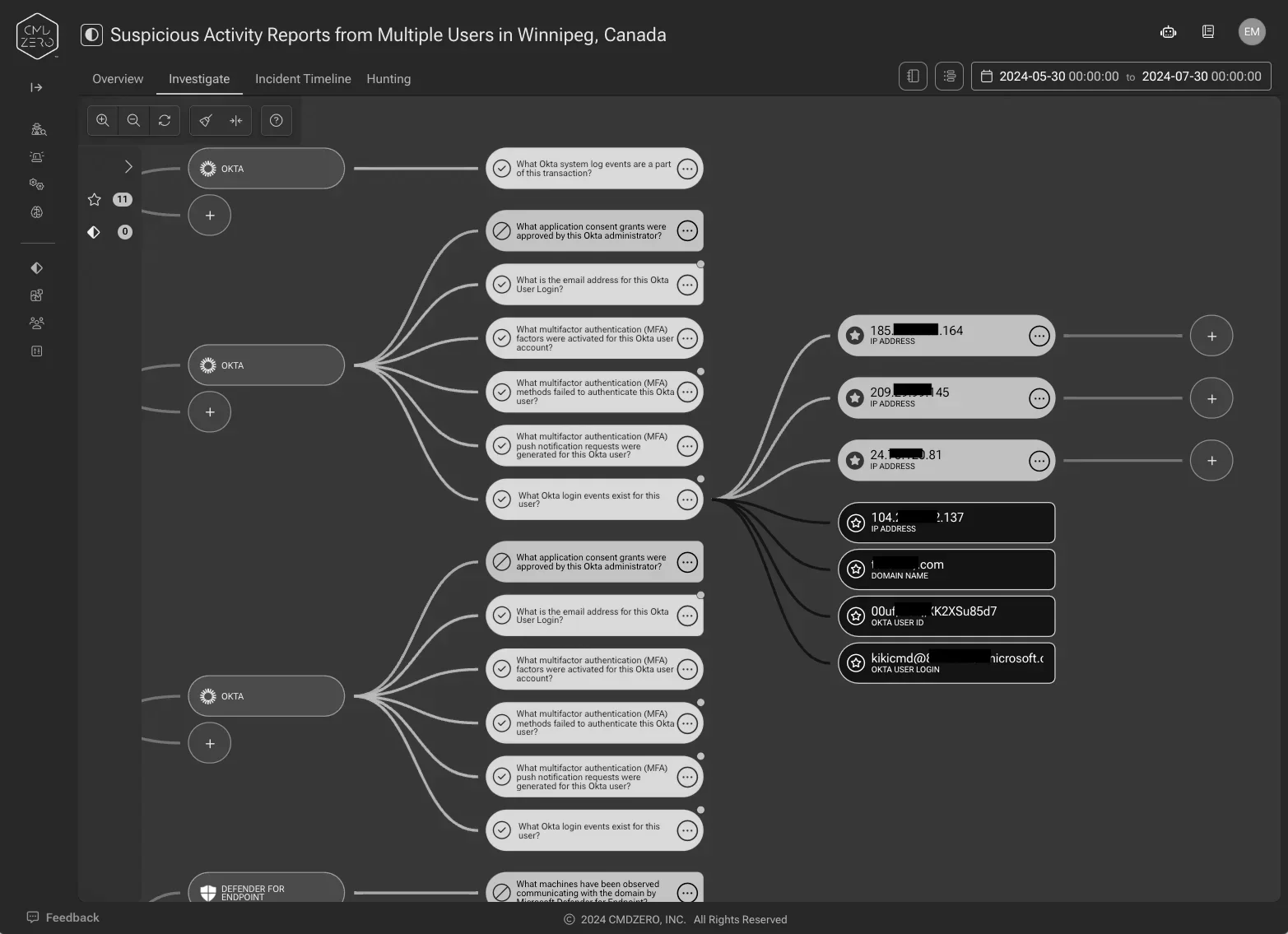Click the collapse-nodes arrows tool
The width and height of the screenshot is (1288, 934).
(x=236, y=120)
